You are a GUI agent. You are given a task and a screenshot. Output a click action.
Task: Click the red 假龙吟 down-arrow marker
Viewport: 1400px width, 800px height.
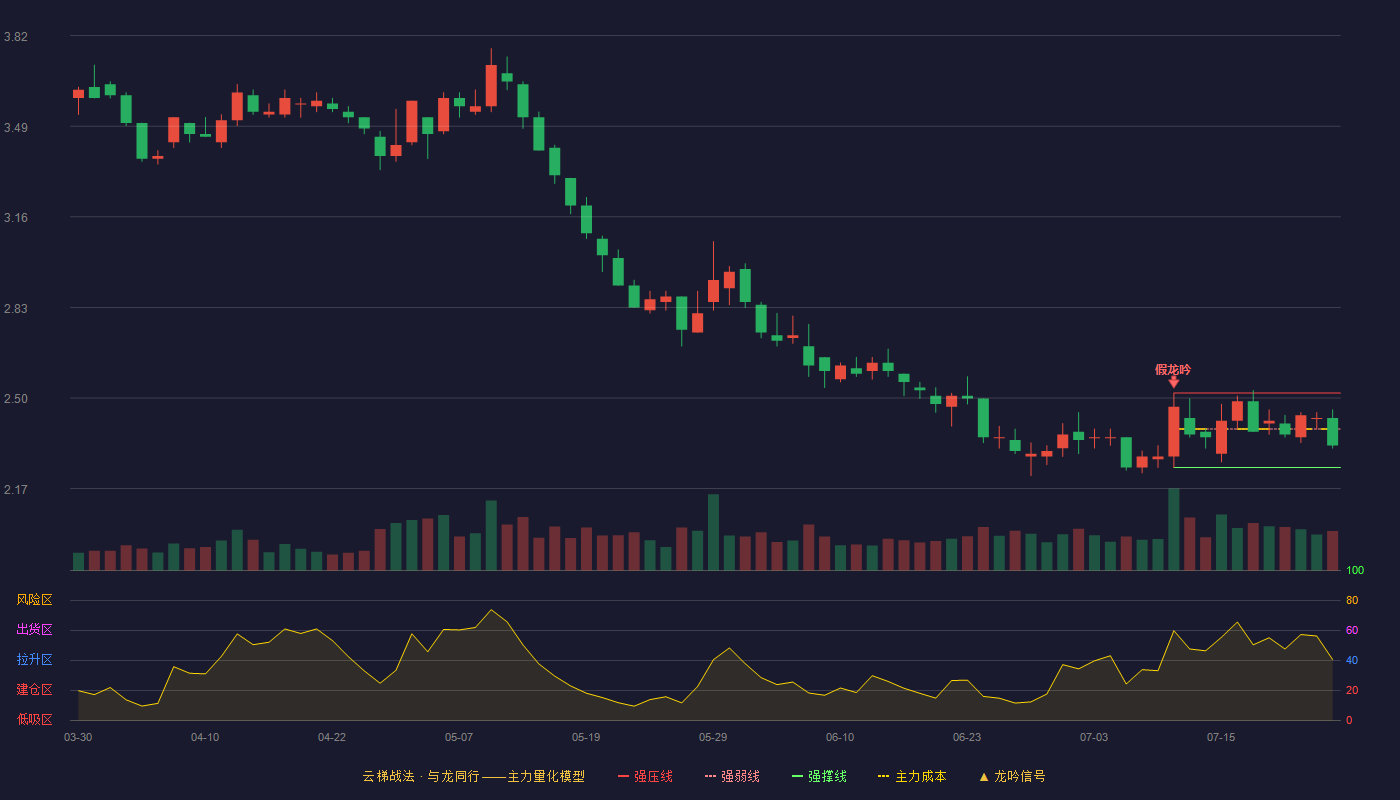point(1173,382)
